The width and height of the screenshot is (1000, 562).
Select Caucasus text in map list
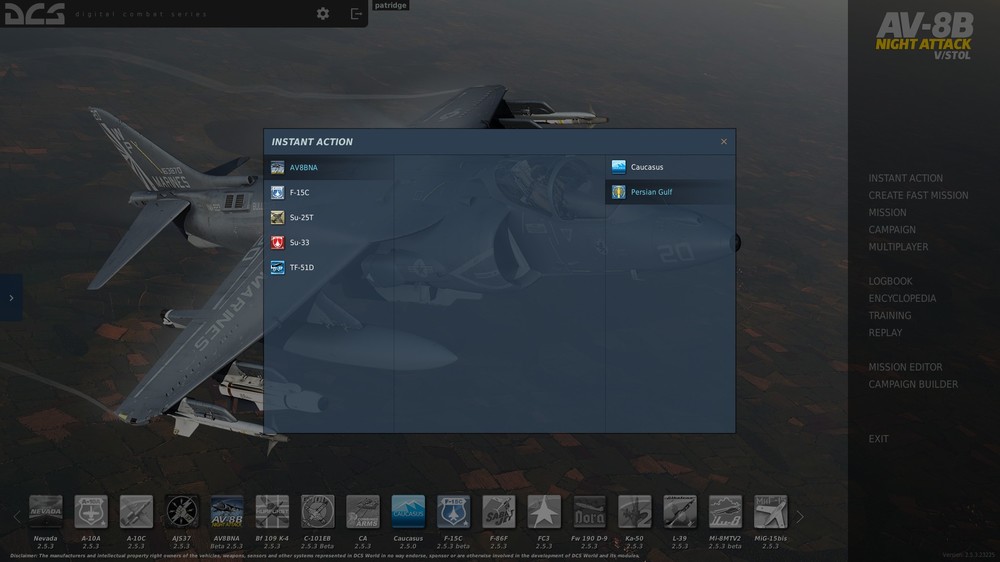click(647, 167)
